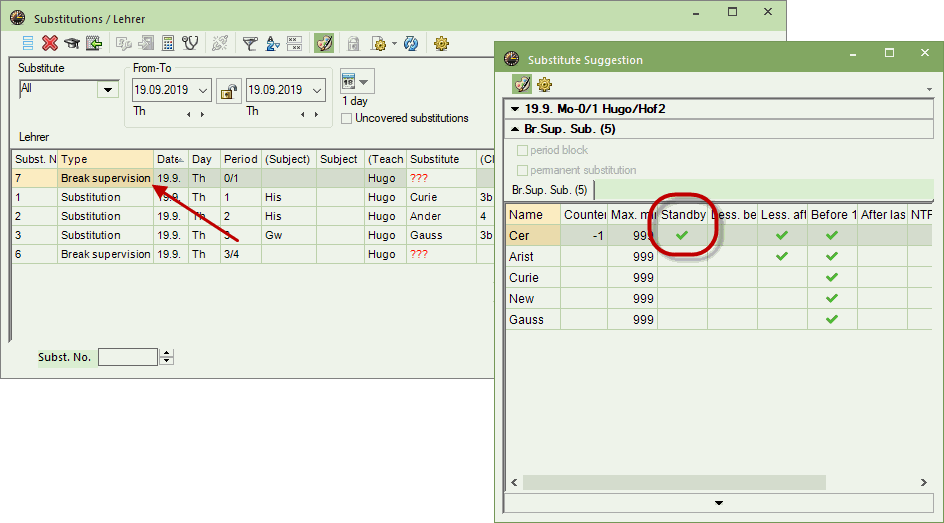The image size is (944, 523).
Task: Click the Subst. No. input field
Action: click(128, 357)
